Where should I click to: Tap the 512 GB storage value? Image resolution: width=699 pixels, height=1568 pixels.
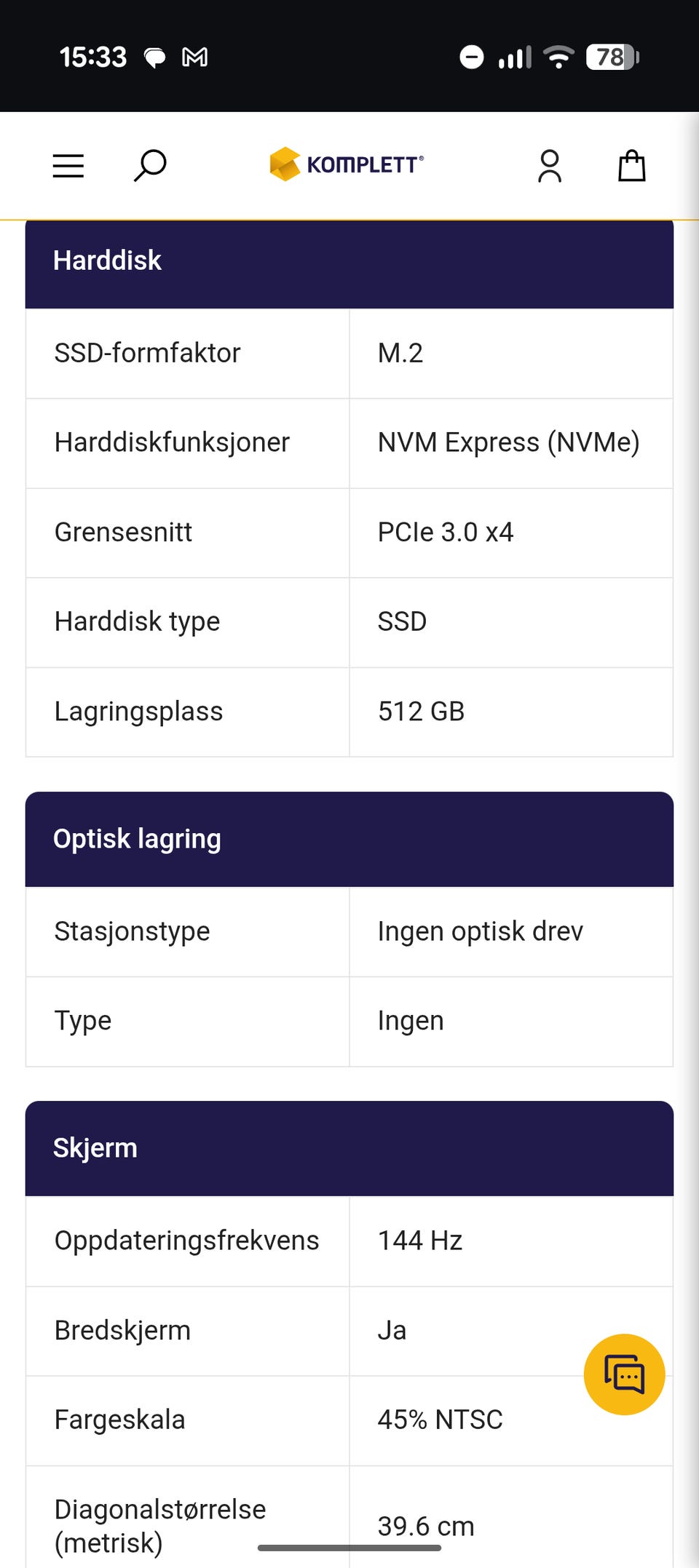[421, 712]
